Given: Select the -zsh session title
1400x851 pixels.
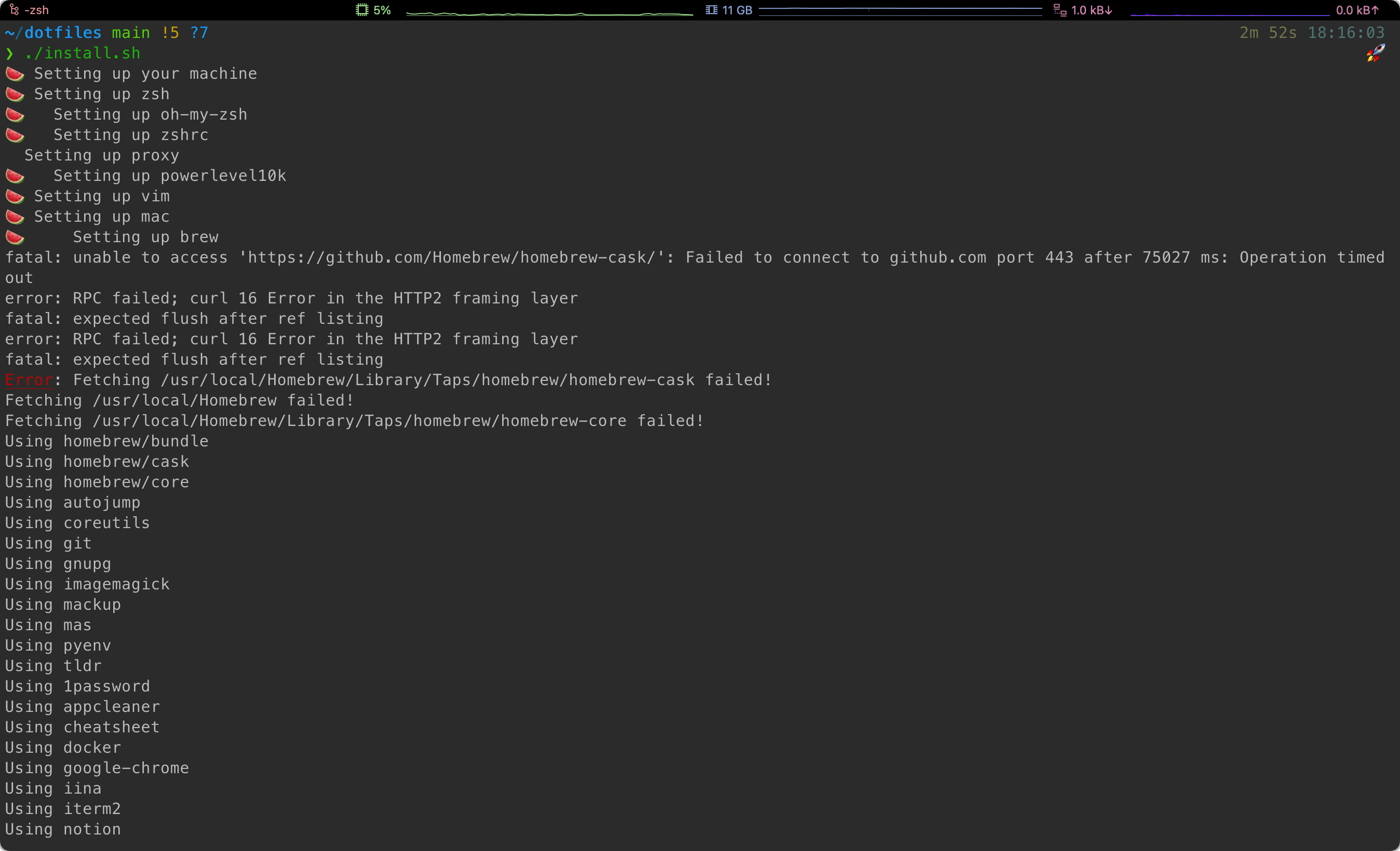Looking at the screenshot, I should tap(36, 10).
